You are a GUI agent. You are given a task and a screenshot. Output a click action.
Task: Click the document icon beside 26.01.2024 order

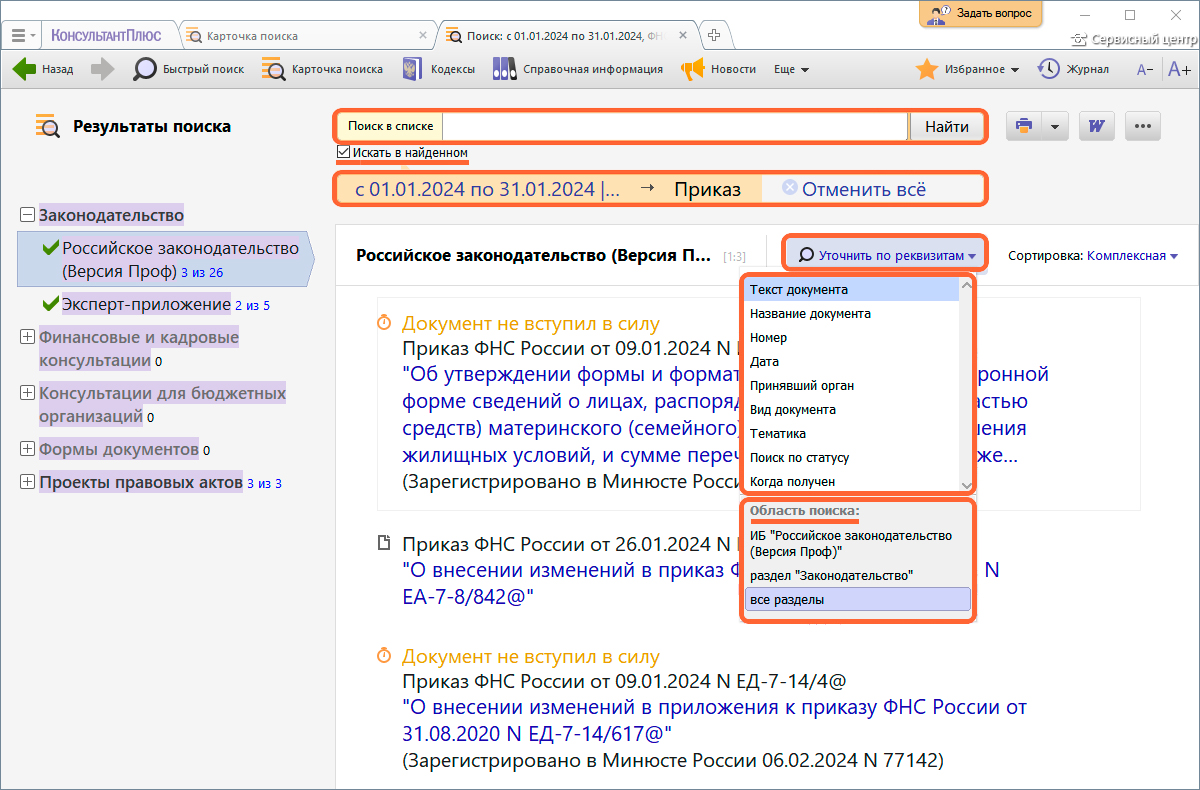pyautogui.click(x=383, y=543)
